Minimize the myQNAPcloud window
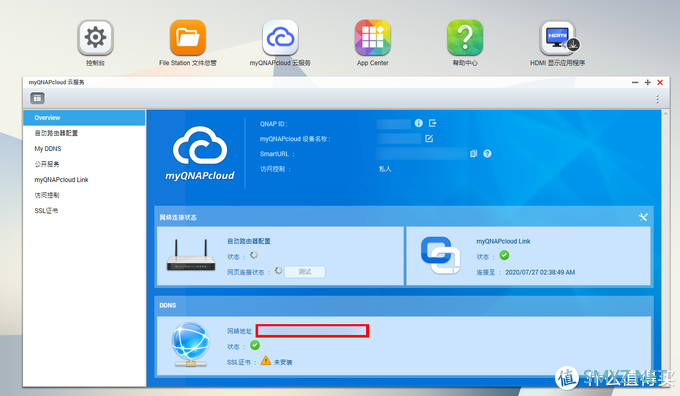This screenshot has width=680, height=396. click(x=635, y=82)
